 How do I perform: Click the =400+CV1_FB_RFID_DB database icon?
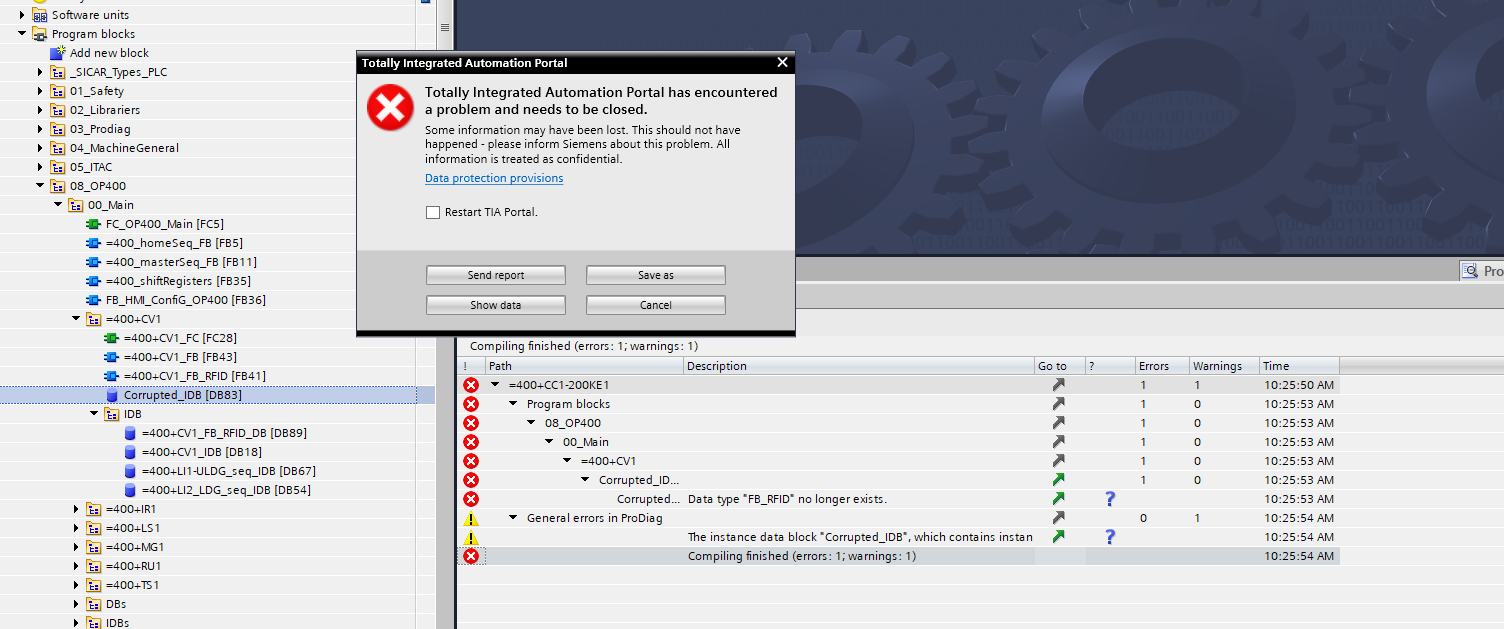pyautogui.click(x=130, y=433)
